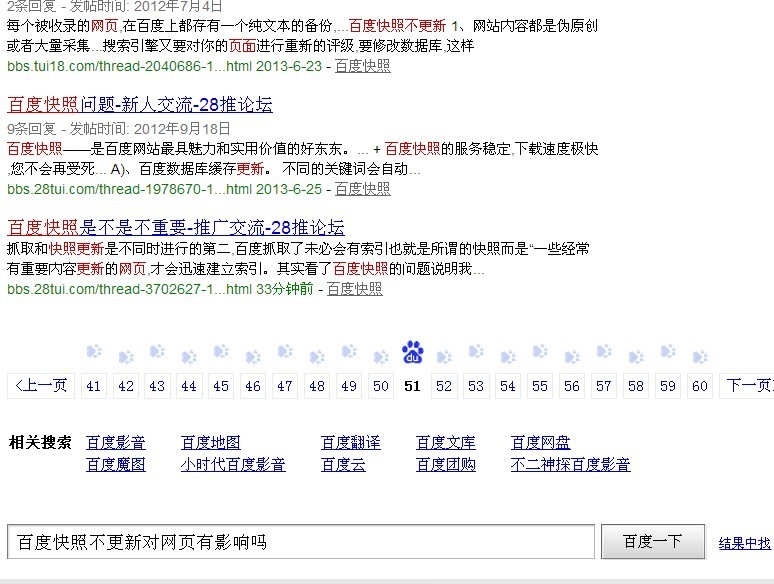Jump to results page 60
The width and height of the screenshot is (774, 584).
pyautogui.click(x=699, y=386)
